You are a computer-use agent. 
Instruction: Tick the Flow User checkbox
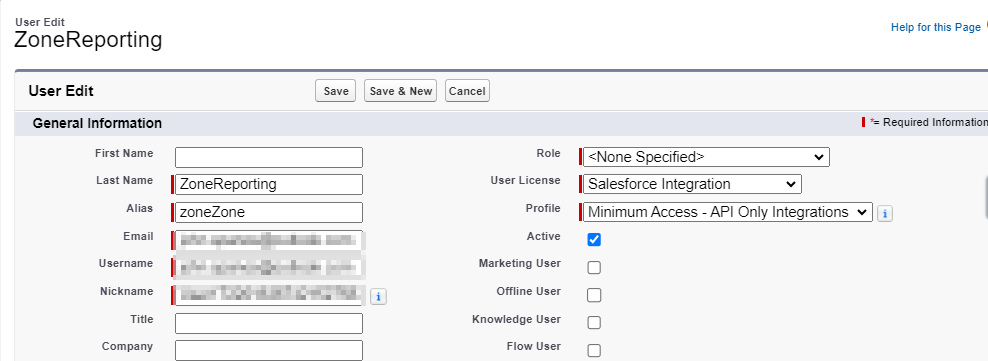(x=594, y=350)
